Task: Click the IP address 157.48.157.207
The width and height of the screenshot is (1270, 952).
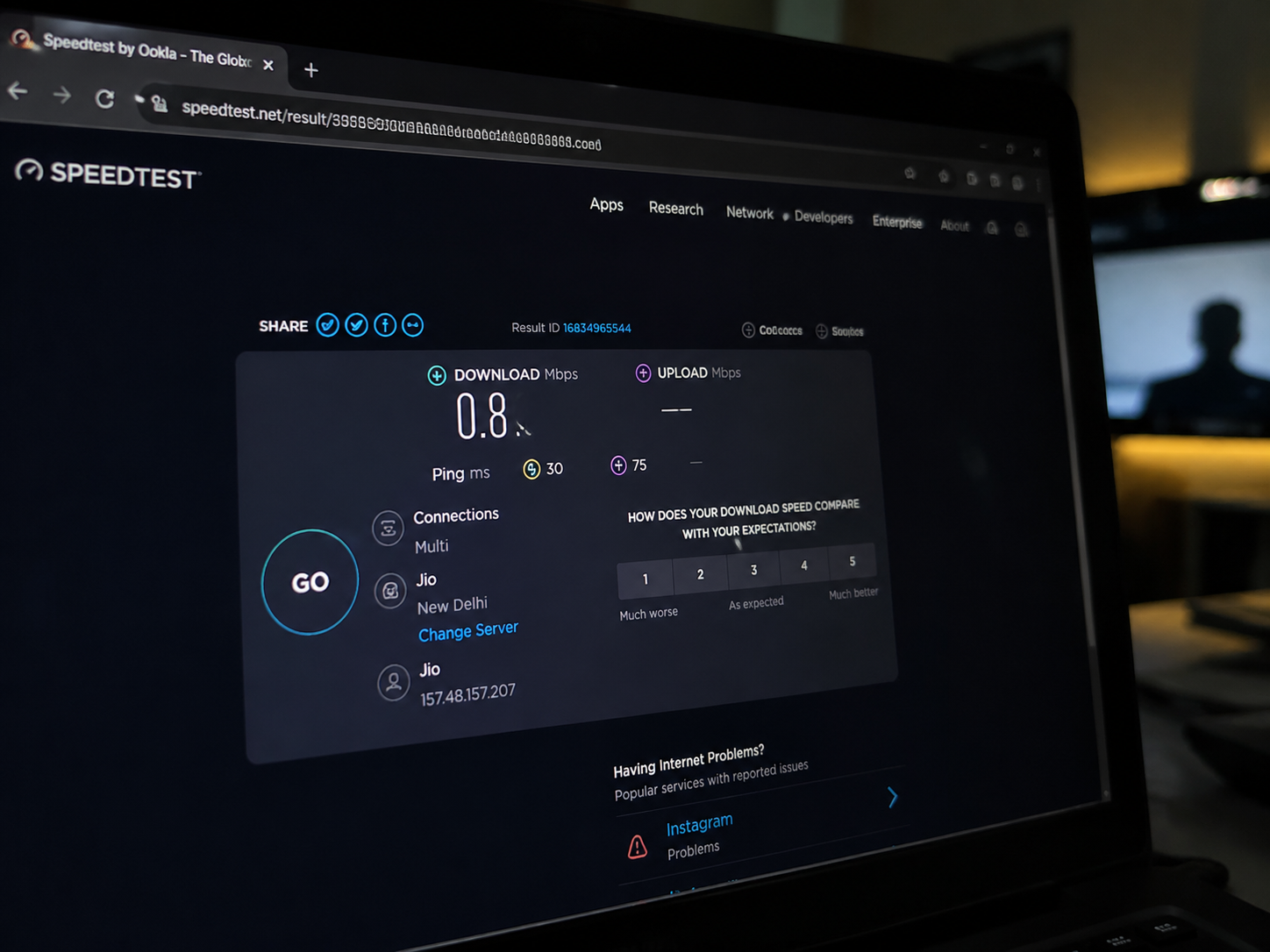Action: [467, 694]
